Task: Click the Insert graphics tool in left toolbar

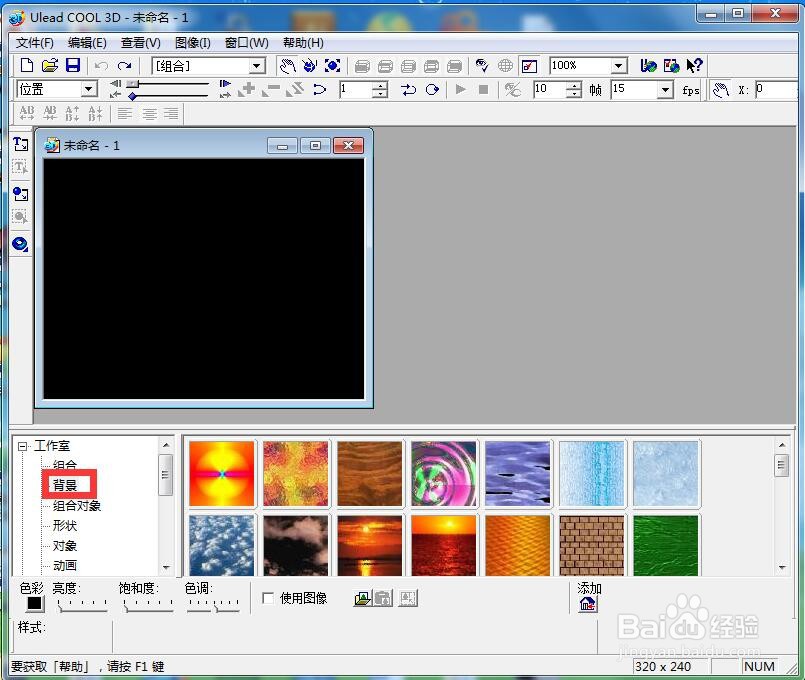Action: tap(21, 194)
